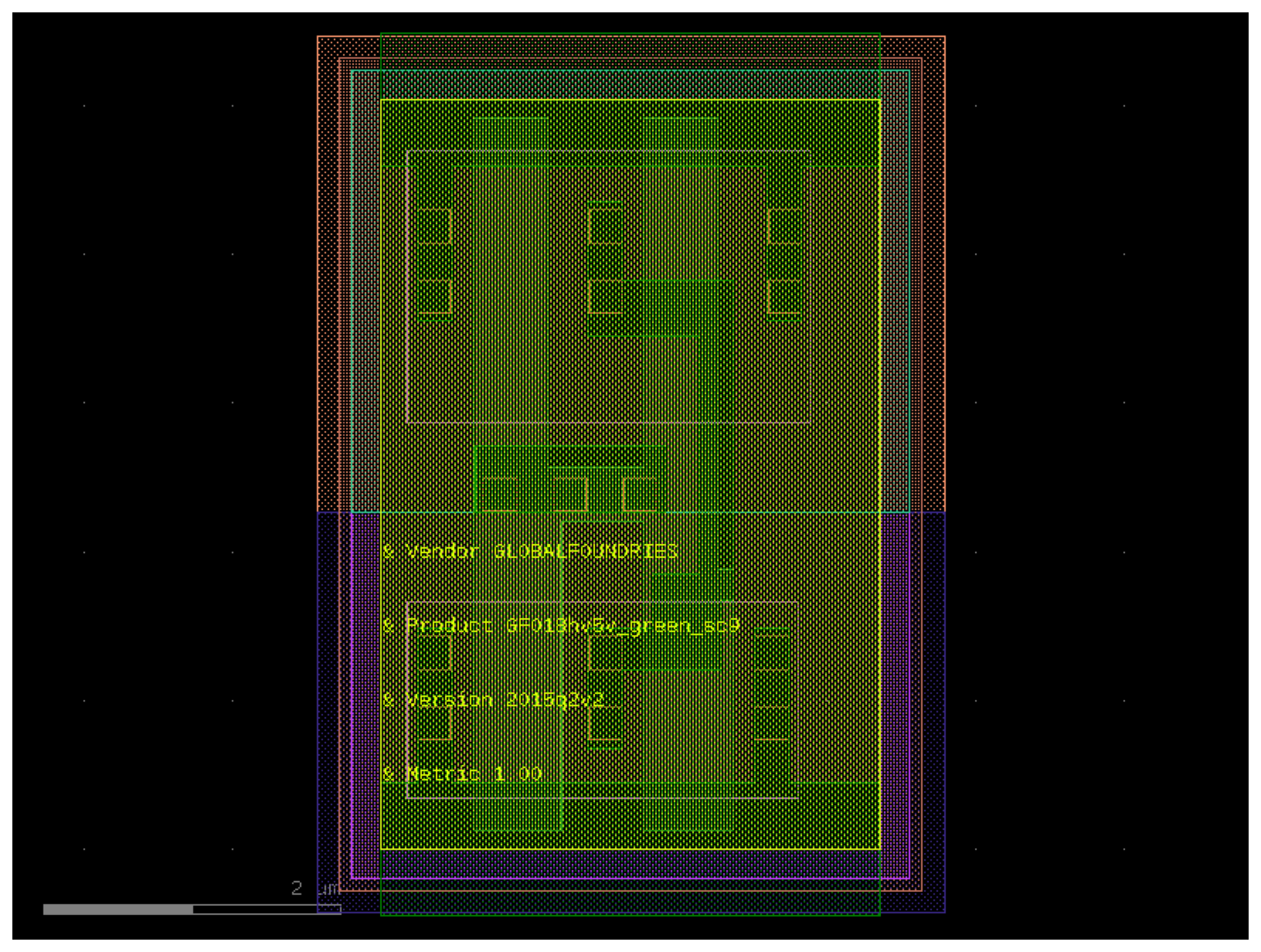Viewport: 1261px width, 952px height.
Task: Select the "& Product GF018hv5v_green_sc9" text label
Action: 560,626
